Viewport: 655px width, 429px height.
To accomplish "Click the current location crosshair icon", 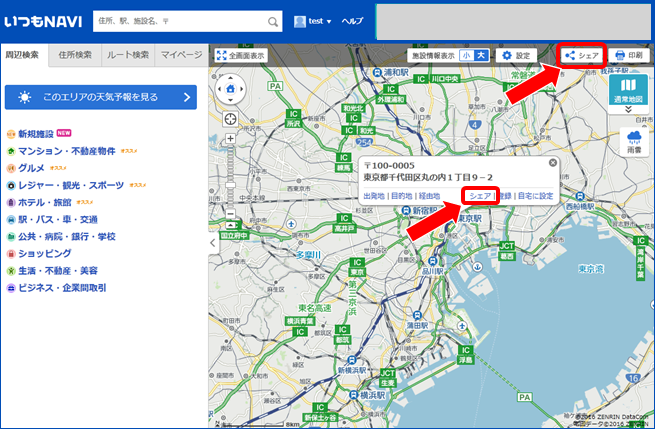I will (230, 119).
